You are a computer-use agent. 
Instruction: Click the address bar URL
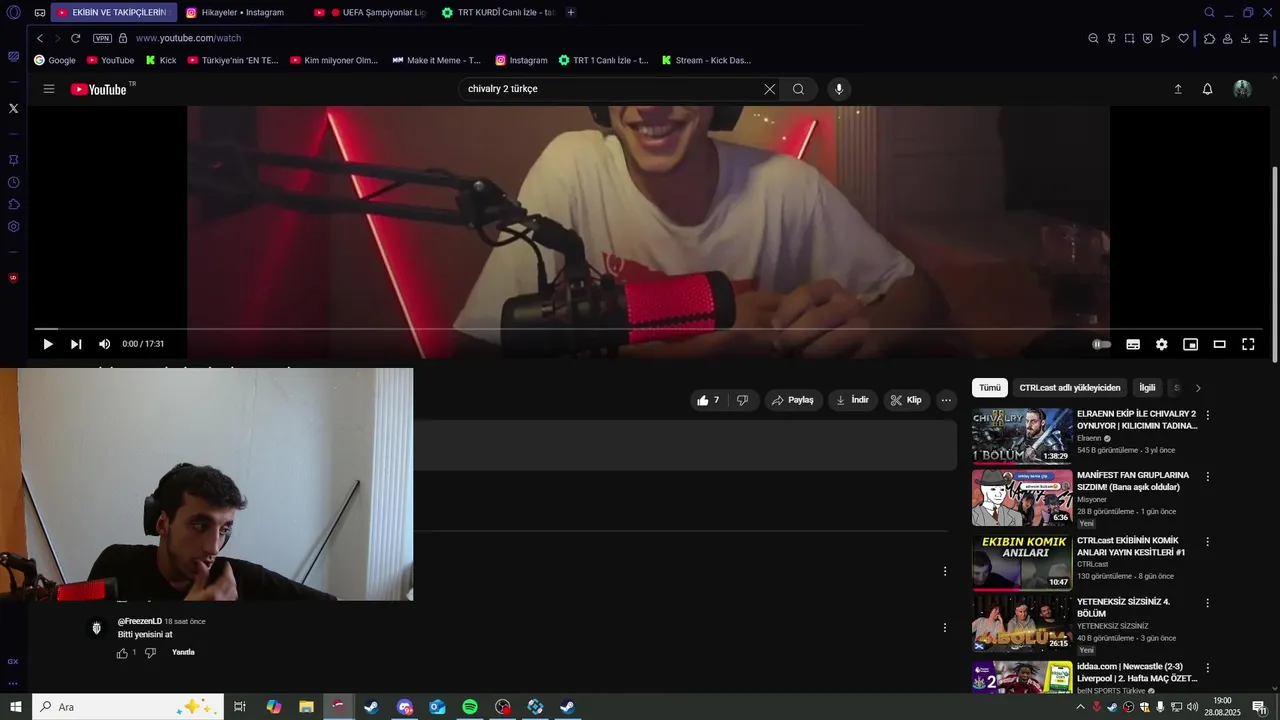(x=188, y=38)
